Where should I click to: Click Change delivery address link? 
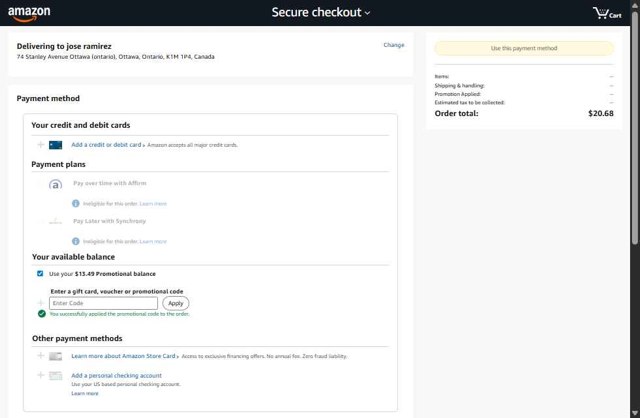[393, 45]
